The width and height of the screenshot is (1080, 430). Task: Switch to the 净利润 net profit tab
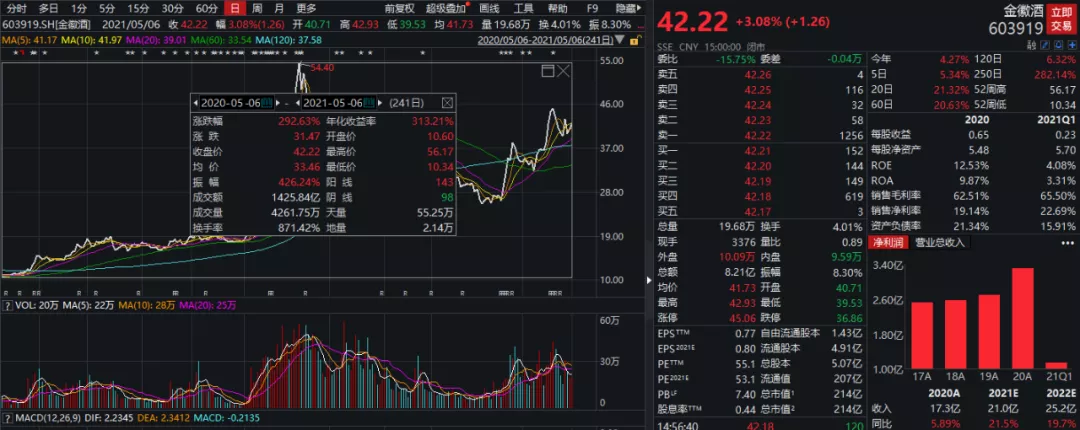click(889, 243)
